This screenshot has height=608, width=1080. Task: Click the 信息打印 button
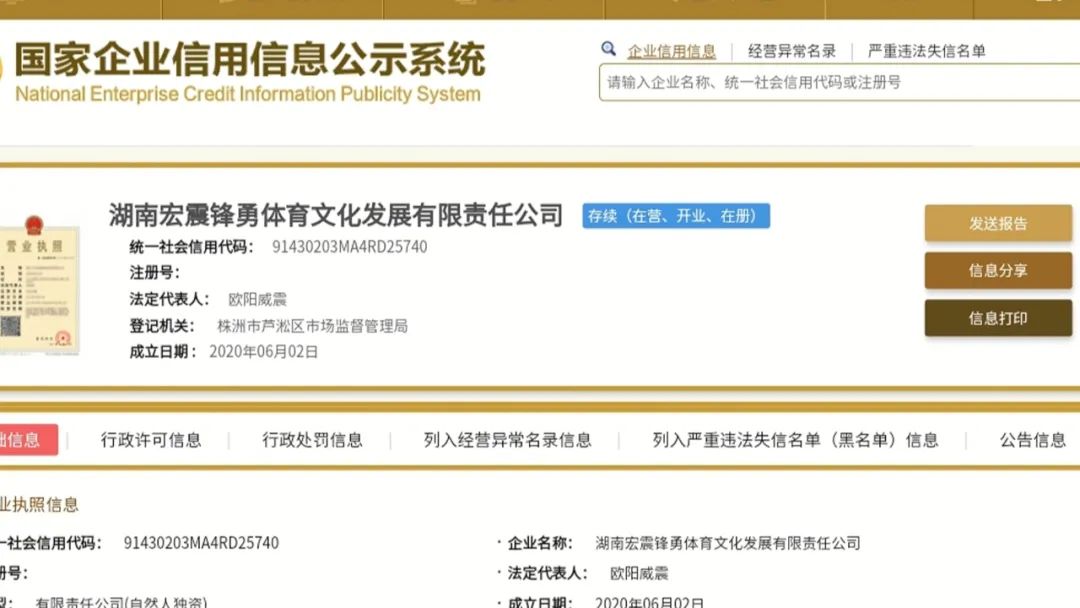(x=998, y=318)
